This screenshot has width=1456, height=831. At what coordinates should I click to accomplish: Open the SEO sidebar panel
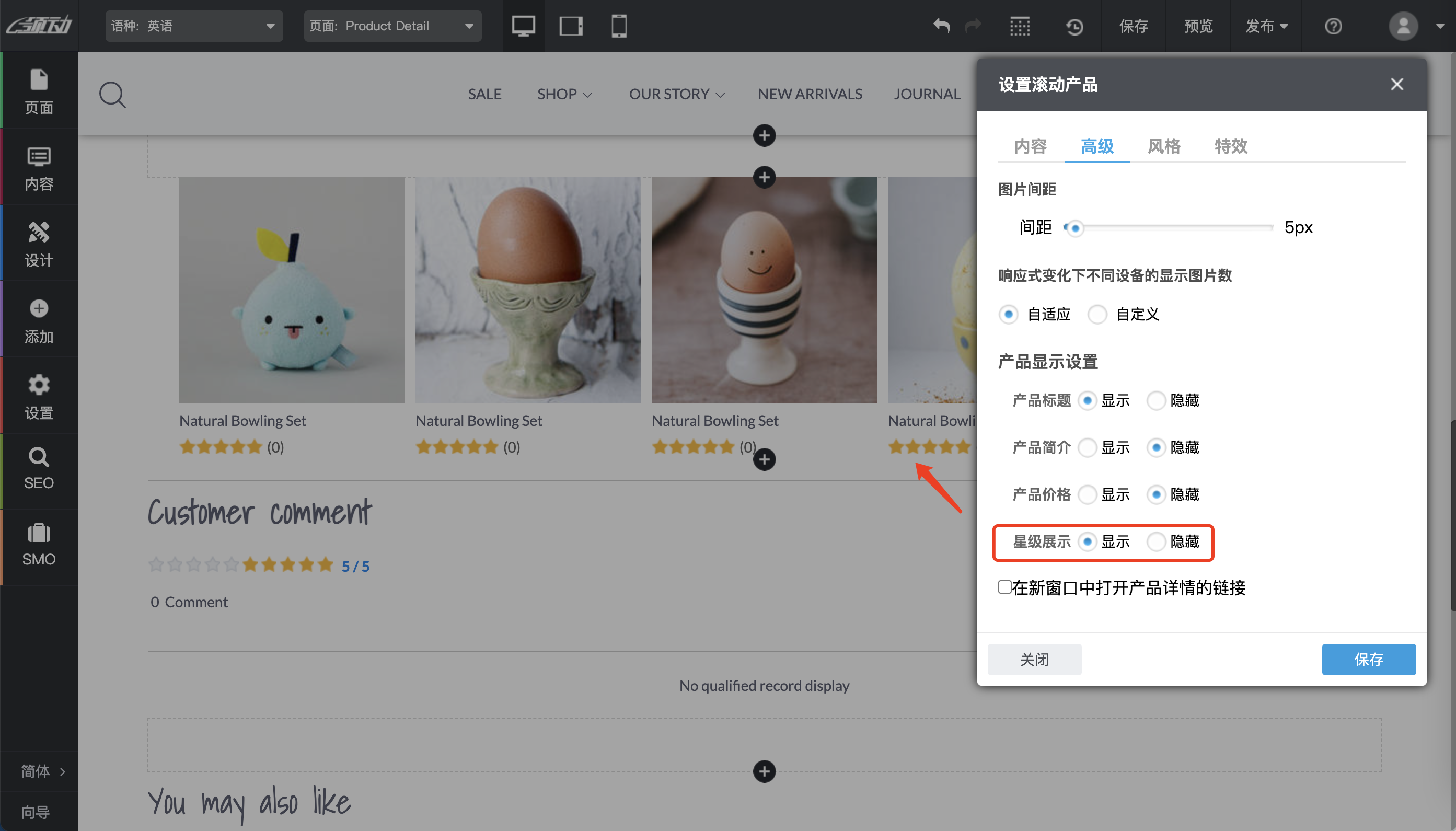click(39, 468)
